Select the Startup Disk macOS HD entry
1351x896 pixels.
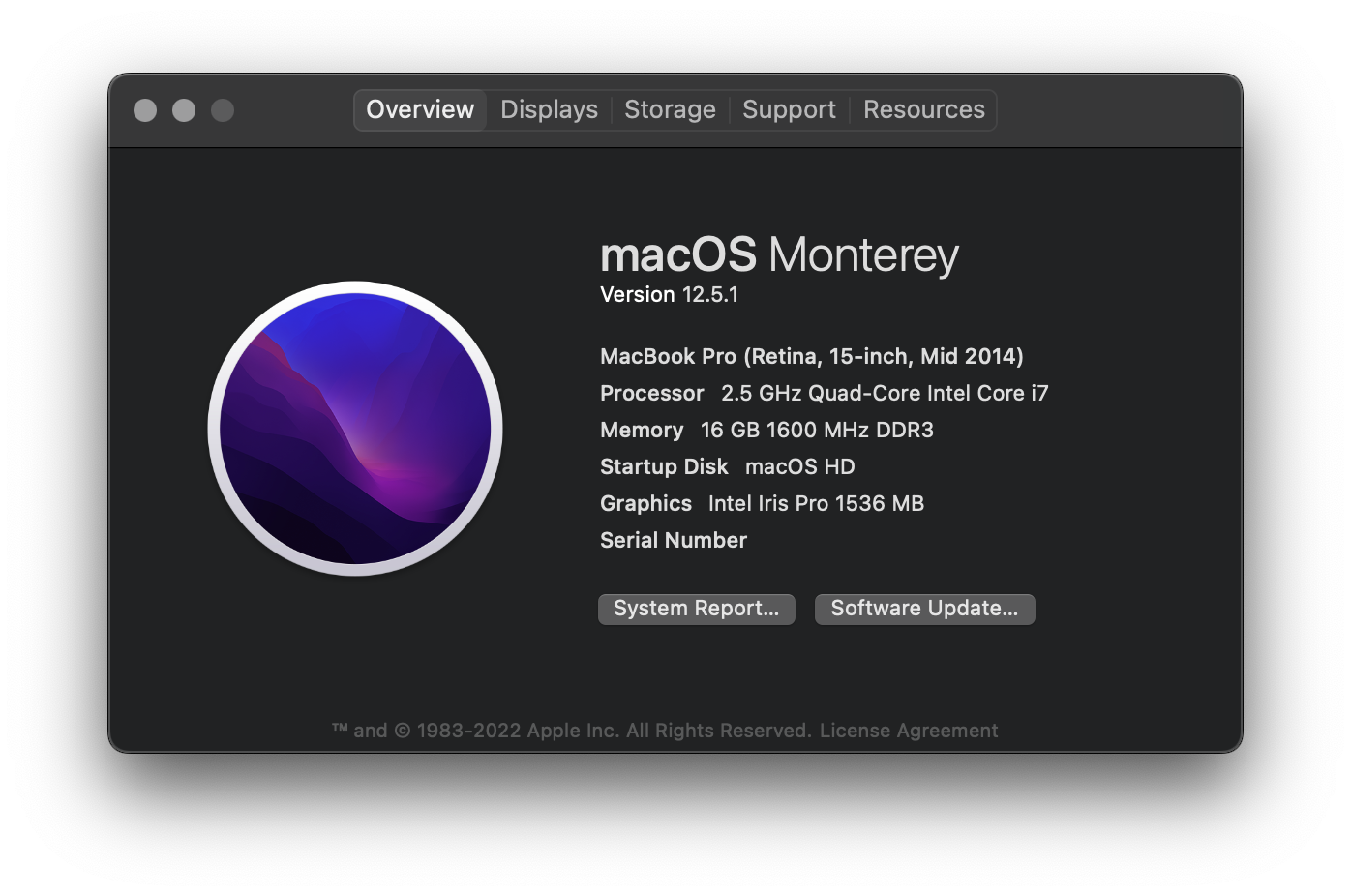728,467
